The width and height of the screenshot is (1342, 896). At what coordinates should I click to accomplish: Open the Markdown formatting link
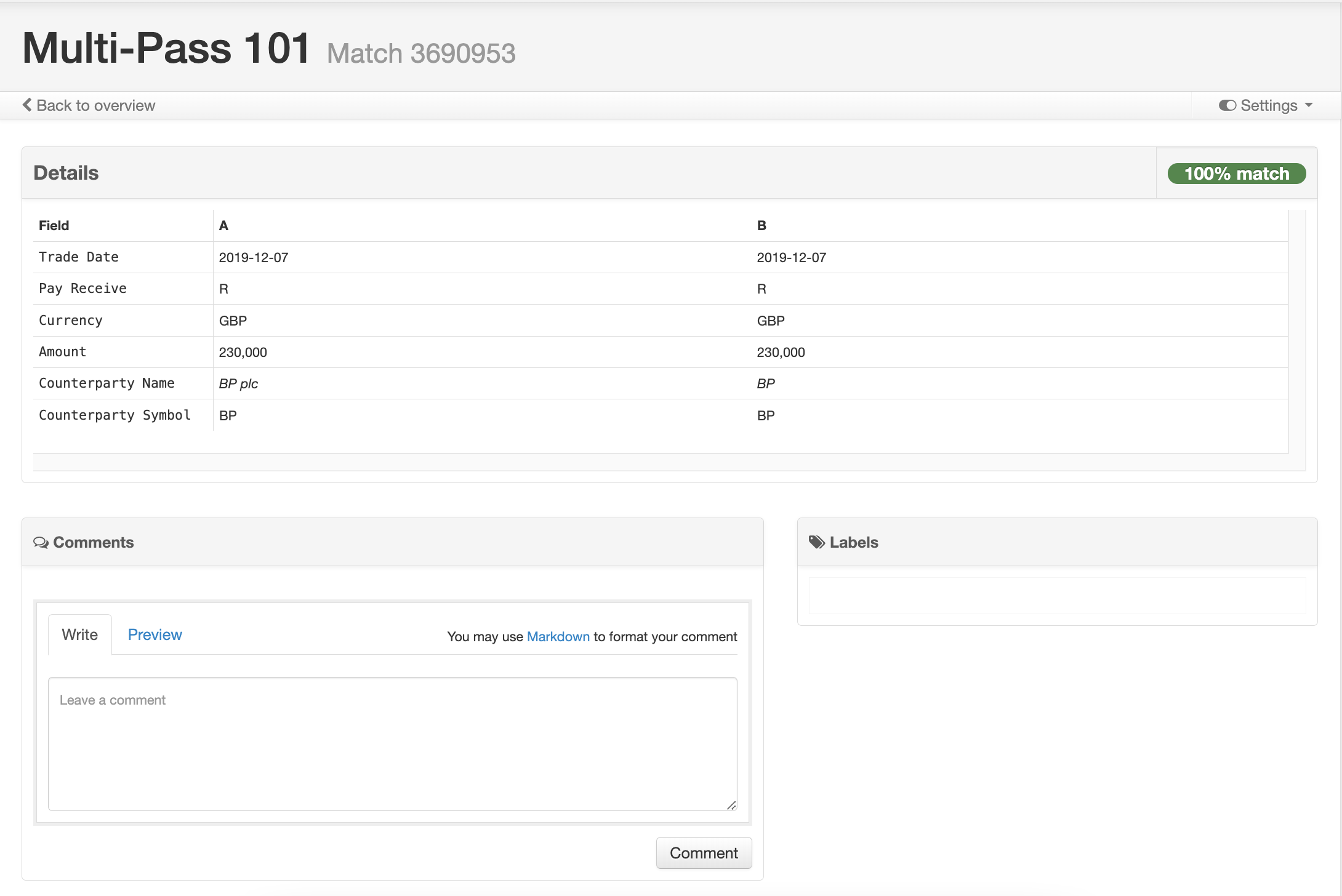point(558,636)
